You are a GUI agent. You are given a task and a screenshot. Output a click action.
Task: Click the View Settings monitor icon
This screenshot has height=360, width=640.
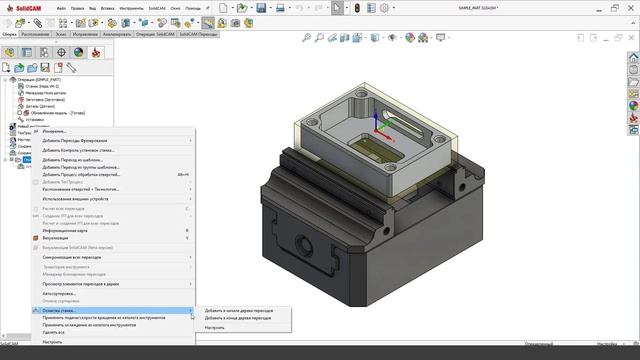[440, 38]
